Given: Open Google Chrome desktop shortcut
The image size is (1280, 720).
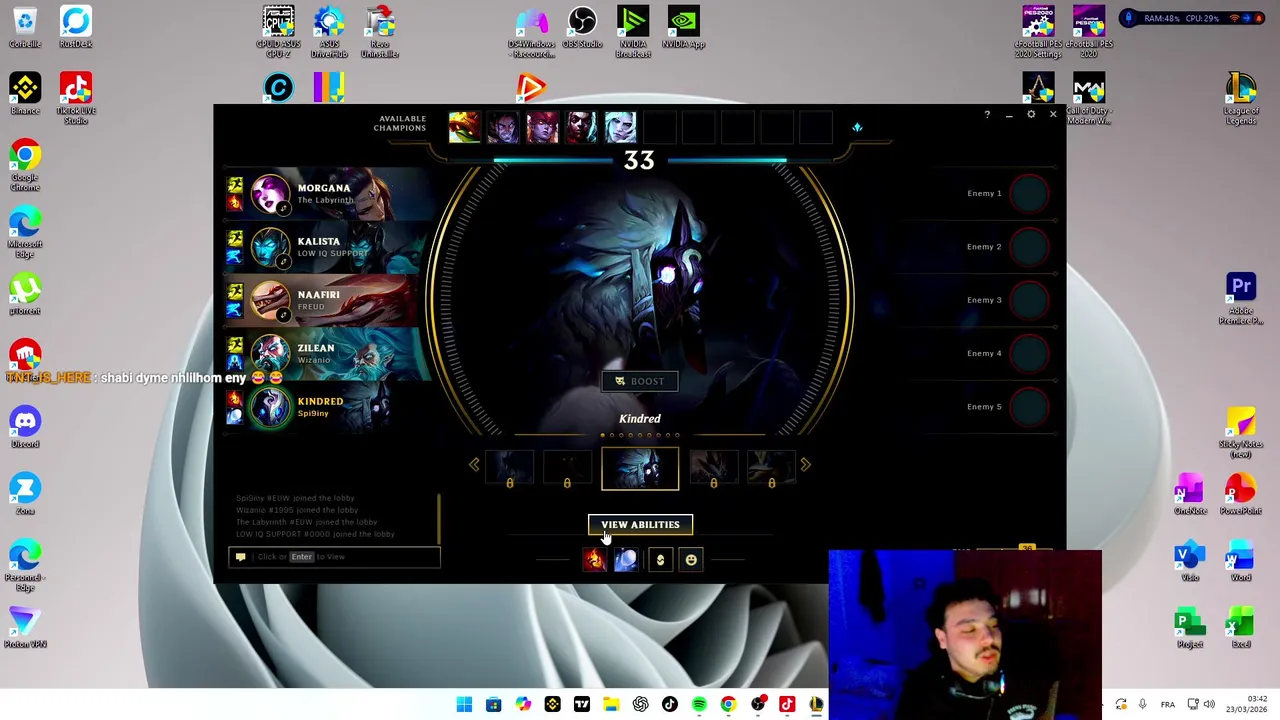Looking at the screenshot, I should click(25, 165).
